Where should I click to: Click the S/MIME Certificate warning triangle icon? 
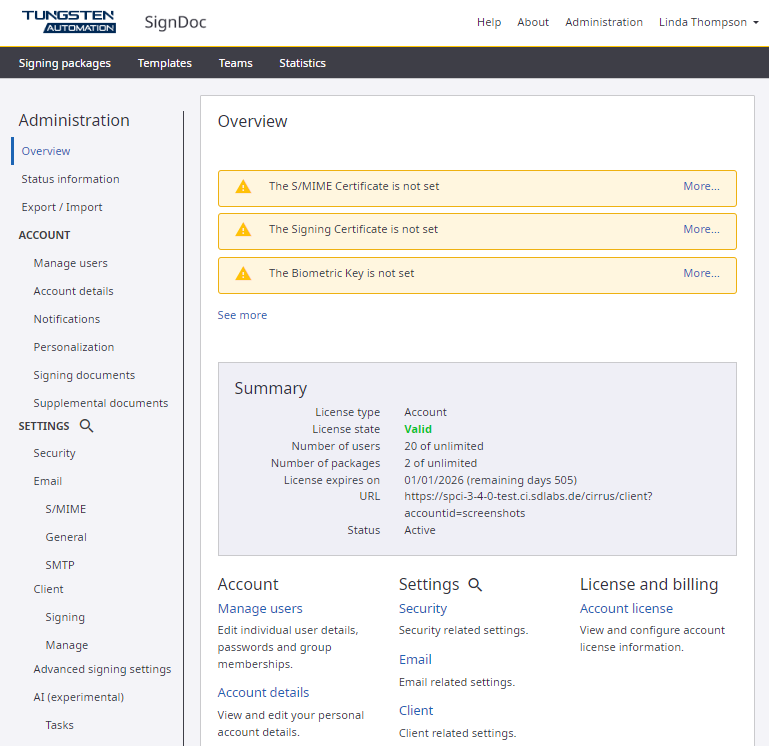point(243,187)
